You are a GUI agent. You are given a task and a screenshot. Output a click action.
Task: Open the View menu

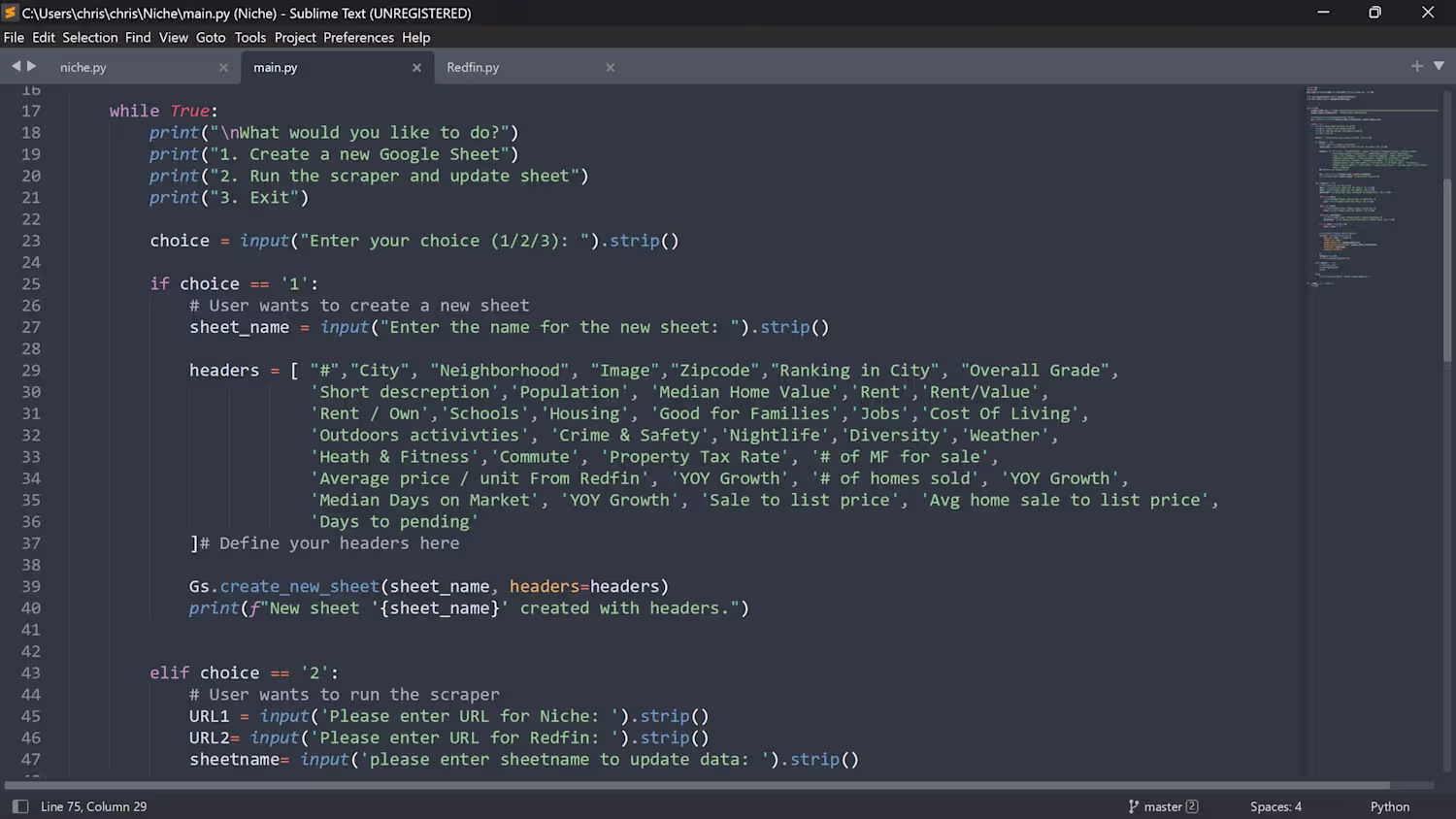(174, 37)
